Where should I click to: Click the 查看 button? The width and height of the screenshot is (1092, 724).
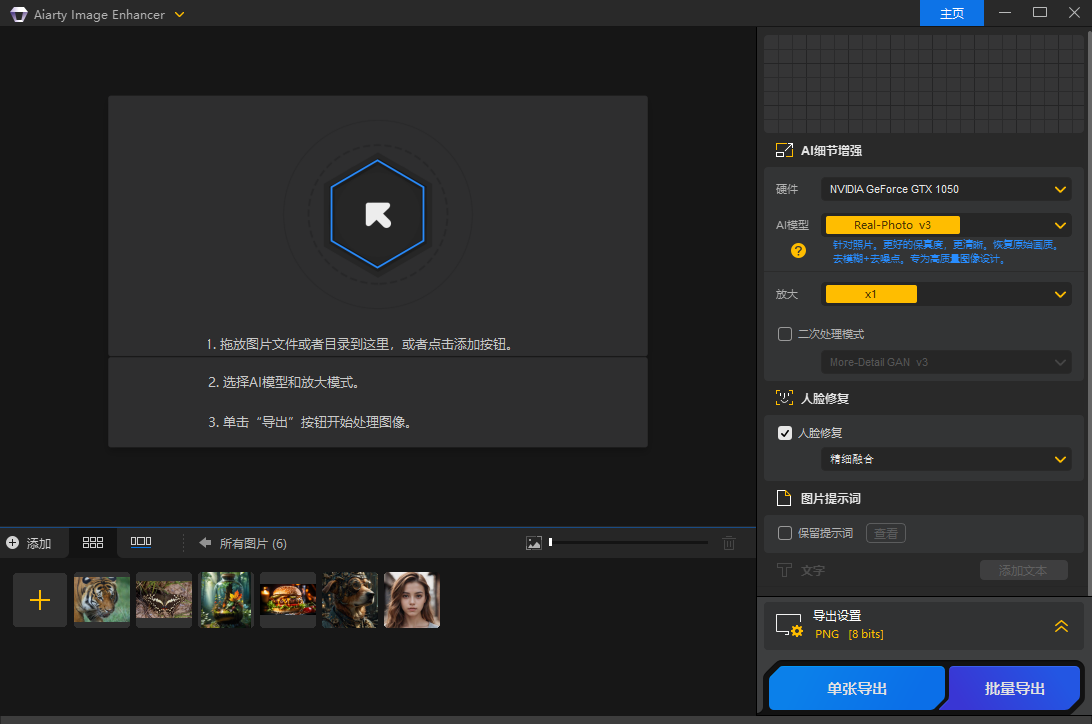(x=886, y=533)
